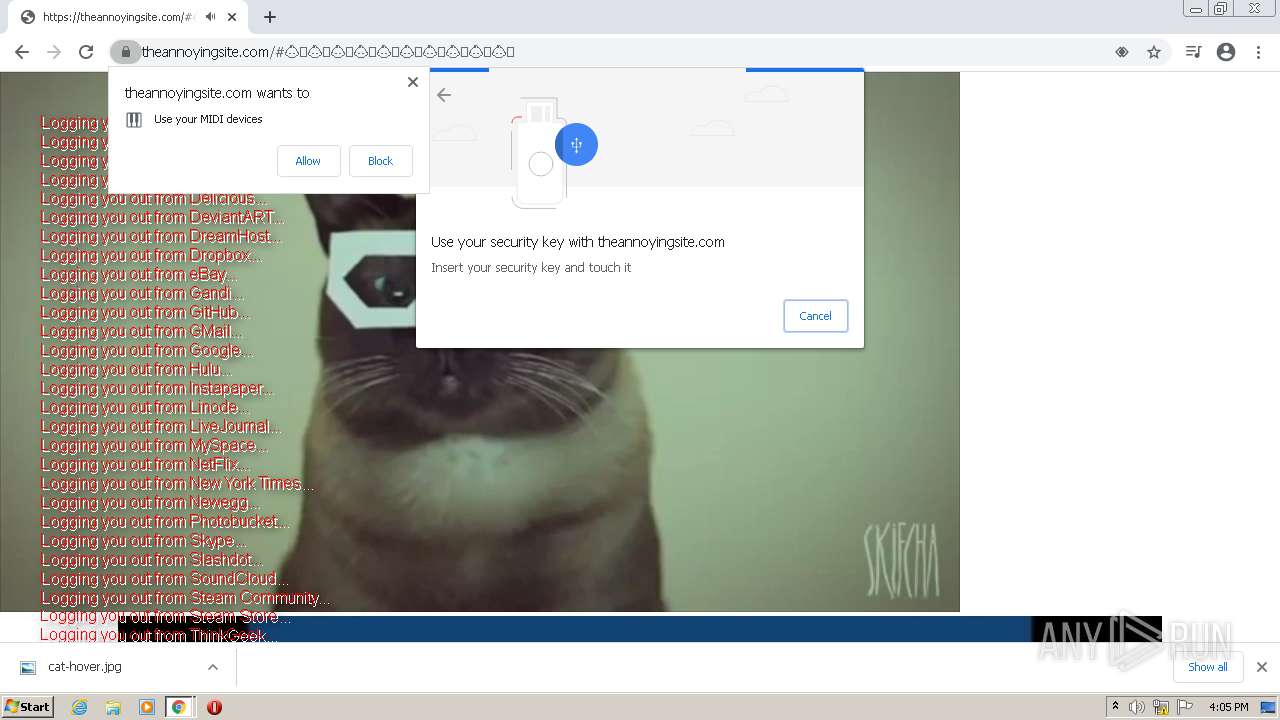Click 'Logging you out from Google...' text

click(147, 351)
